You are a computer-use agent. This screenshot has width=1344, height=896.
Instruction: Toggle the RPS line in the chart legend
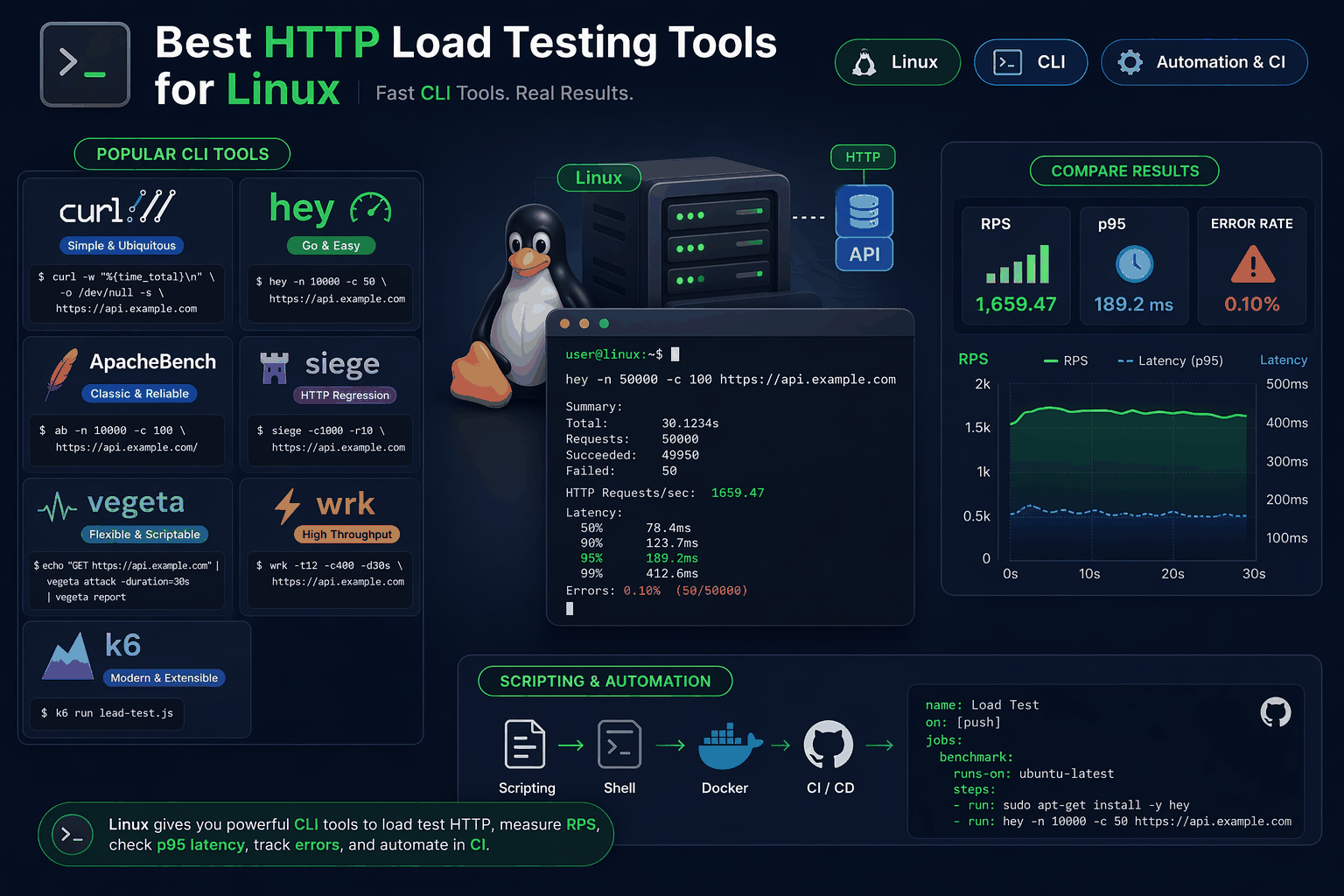coord(1066,360)
